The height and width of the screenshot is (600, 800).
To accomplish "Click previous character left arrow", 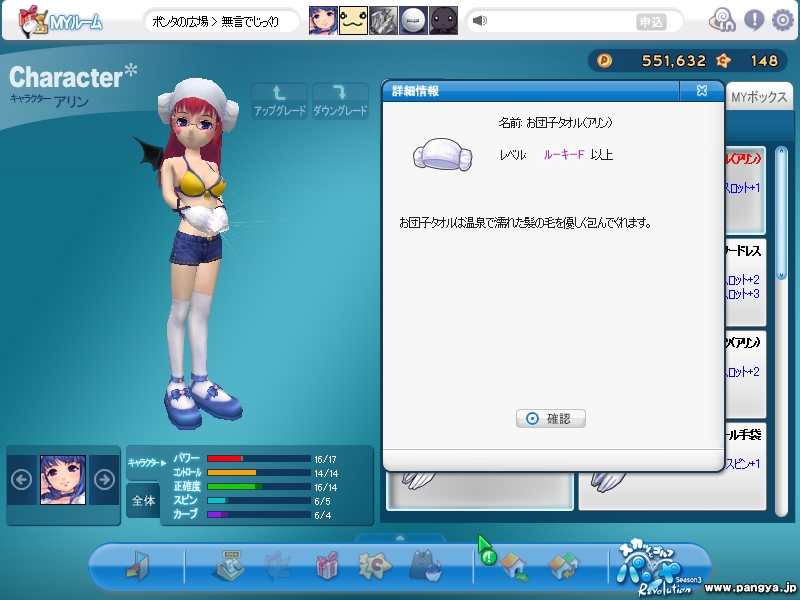I will pyautogui.click(x=21, y=480).
